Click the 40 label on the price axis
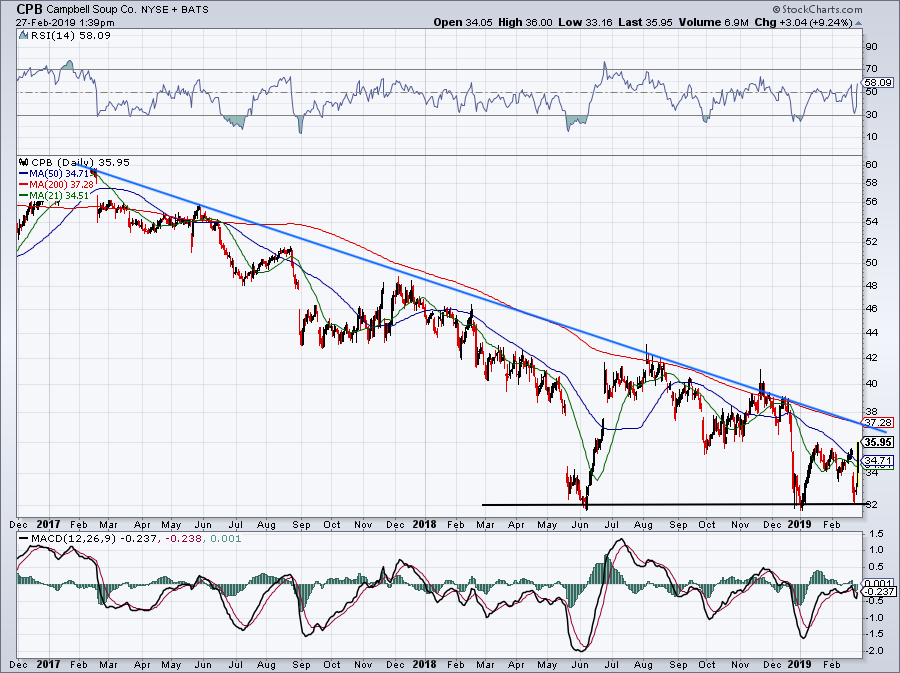Screen dimensions: 900x673 point(871,383)
